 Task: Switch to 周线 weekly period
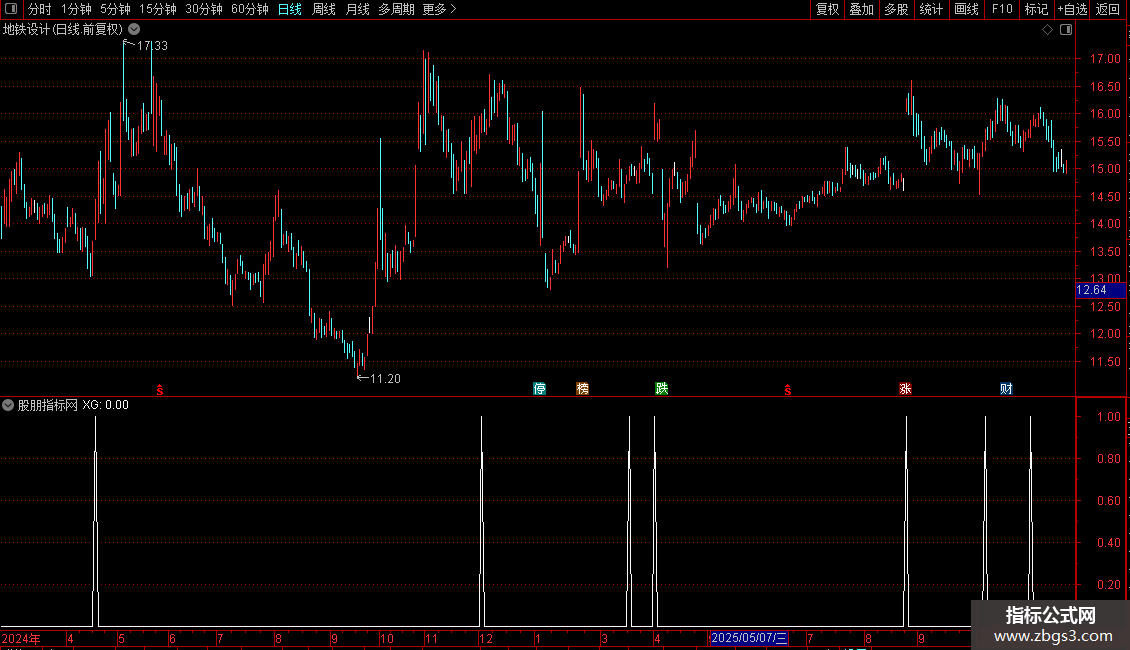324,9
